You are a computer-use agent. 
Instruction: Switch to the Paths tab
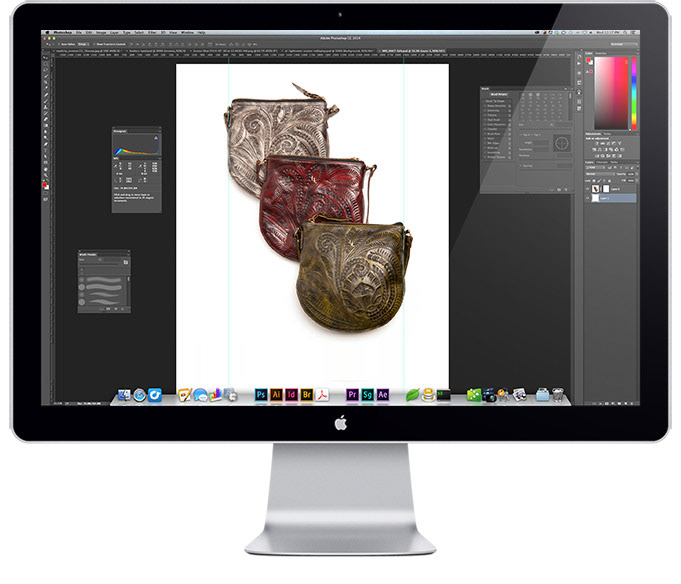tap(614, 162)
